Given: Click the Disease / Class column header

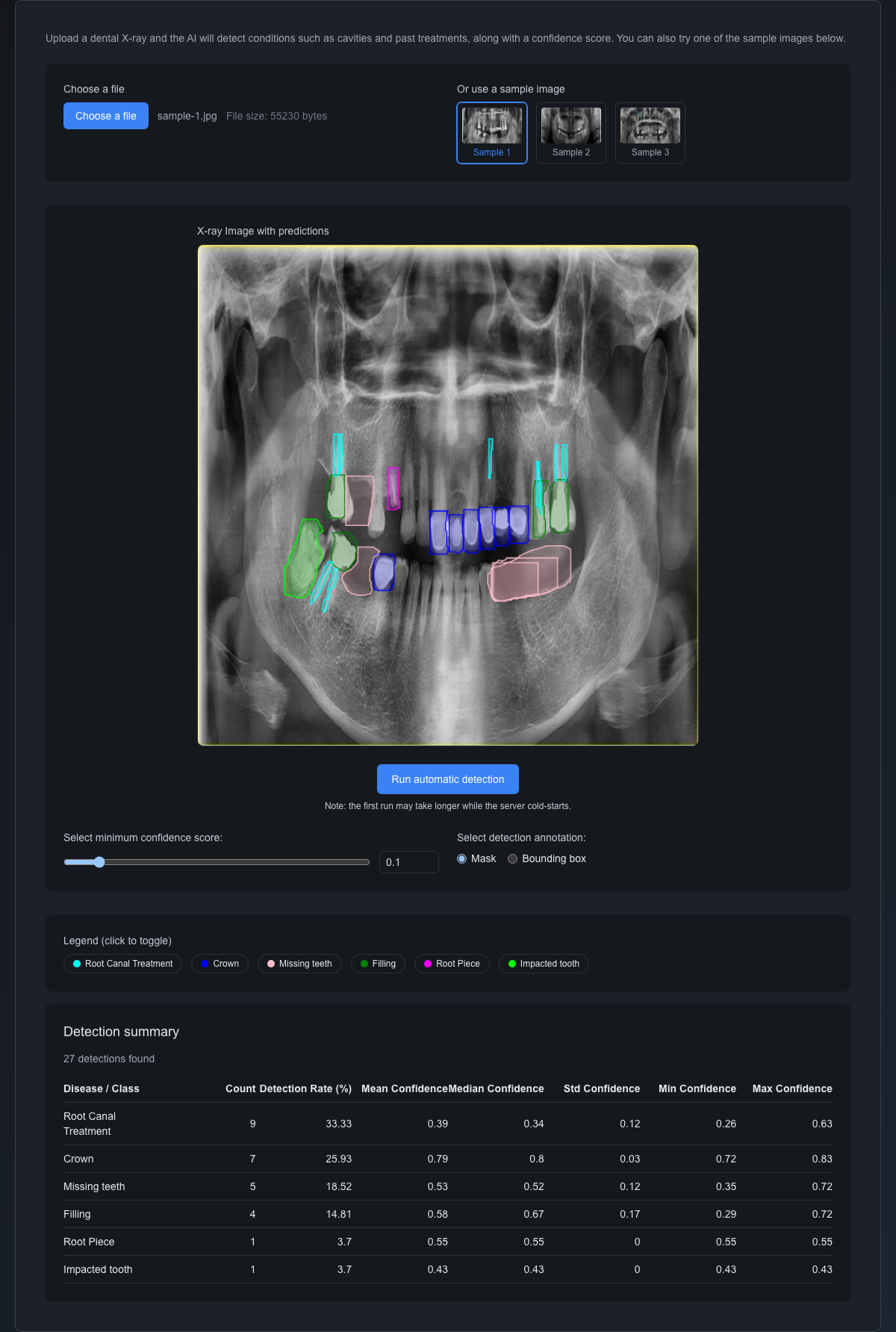Looking at the screenshot, I should pos(102,1088).
